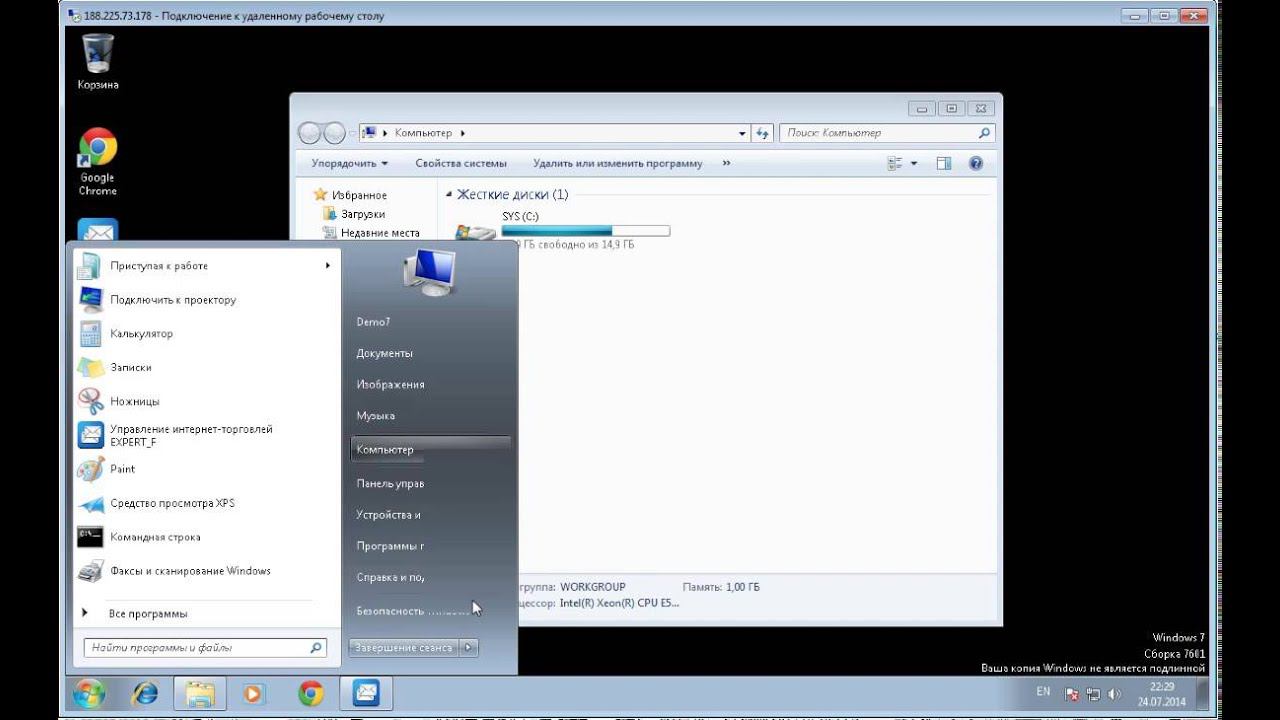The height and width of the screenshot is (720, 1280).
Task: Collapse the Жесткие диски group
Action: tap(449, 195)
